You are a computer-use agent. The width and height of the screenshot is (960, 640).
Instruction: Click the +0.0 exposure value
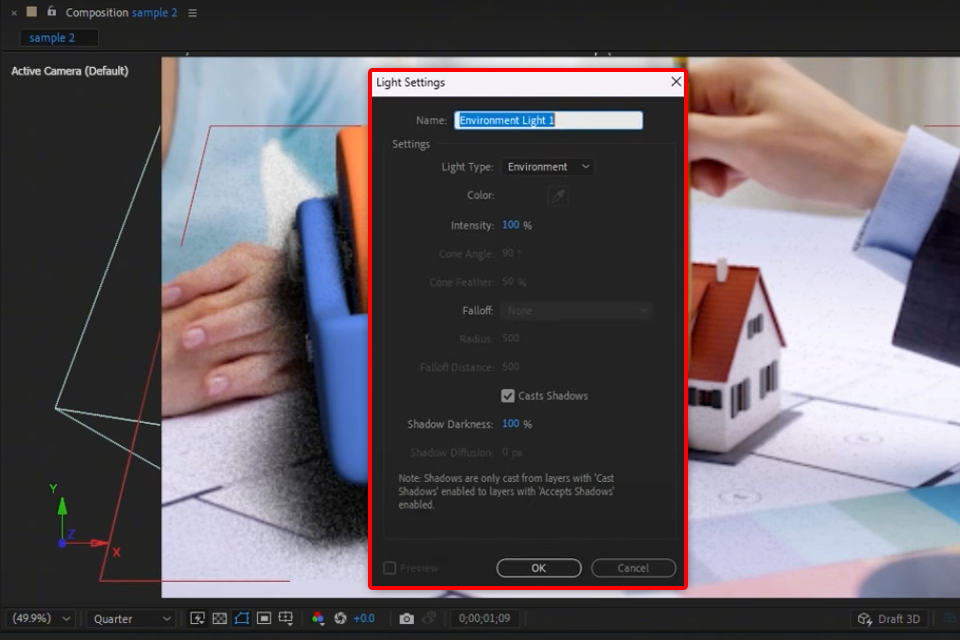364,619
